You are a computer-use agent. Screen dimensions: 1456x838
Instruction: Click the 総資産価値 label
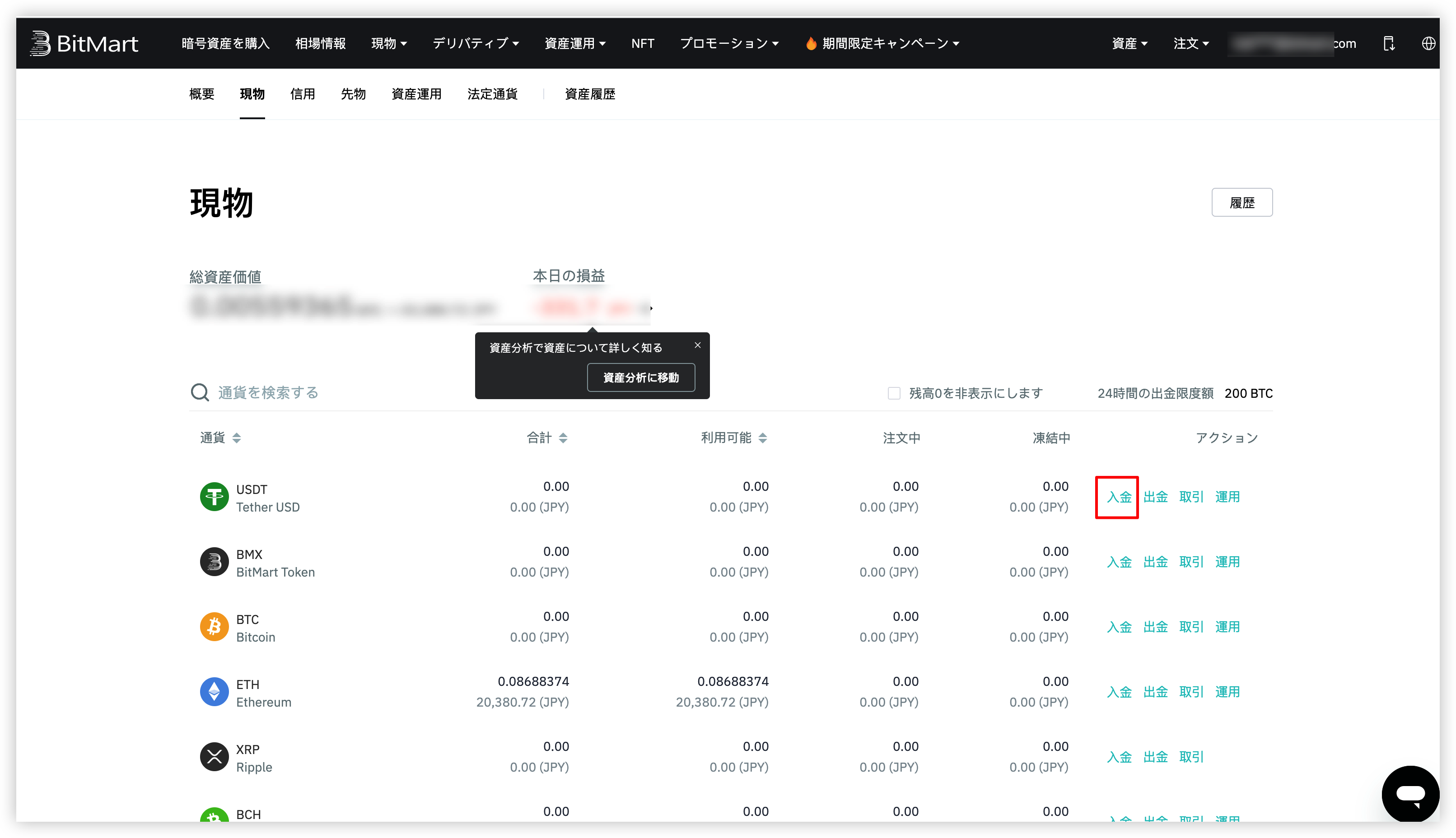pyautogui.click(x=225, y=277)
